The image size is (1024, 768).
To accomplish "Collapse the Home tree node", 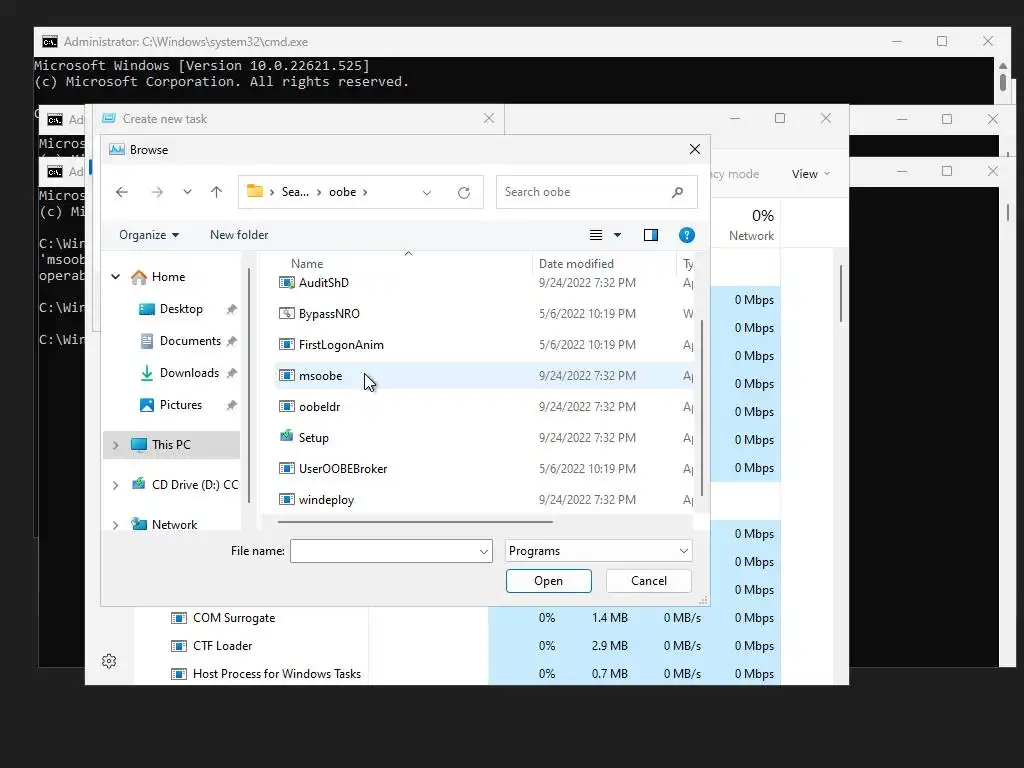I will 116,277.
